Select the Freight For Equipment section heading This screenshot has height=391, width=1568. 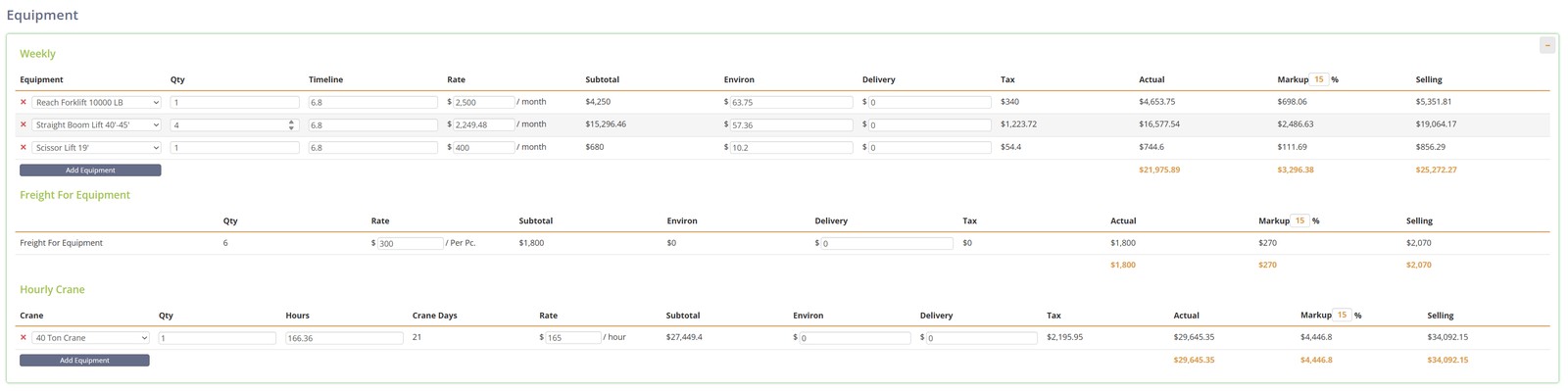pyautogui.click(x=74, y=195)
